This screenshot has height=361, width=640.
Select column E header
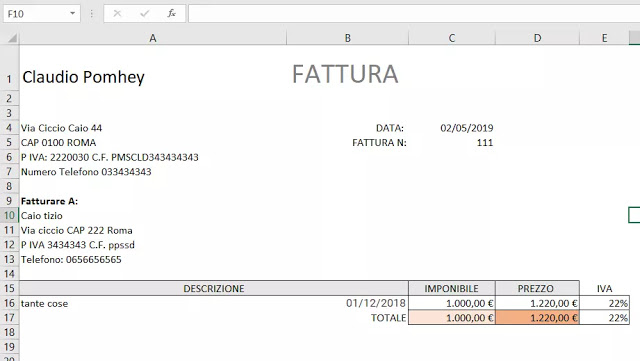click(x=604, y=38)
